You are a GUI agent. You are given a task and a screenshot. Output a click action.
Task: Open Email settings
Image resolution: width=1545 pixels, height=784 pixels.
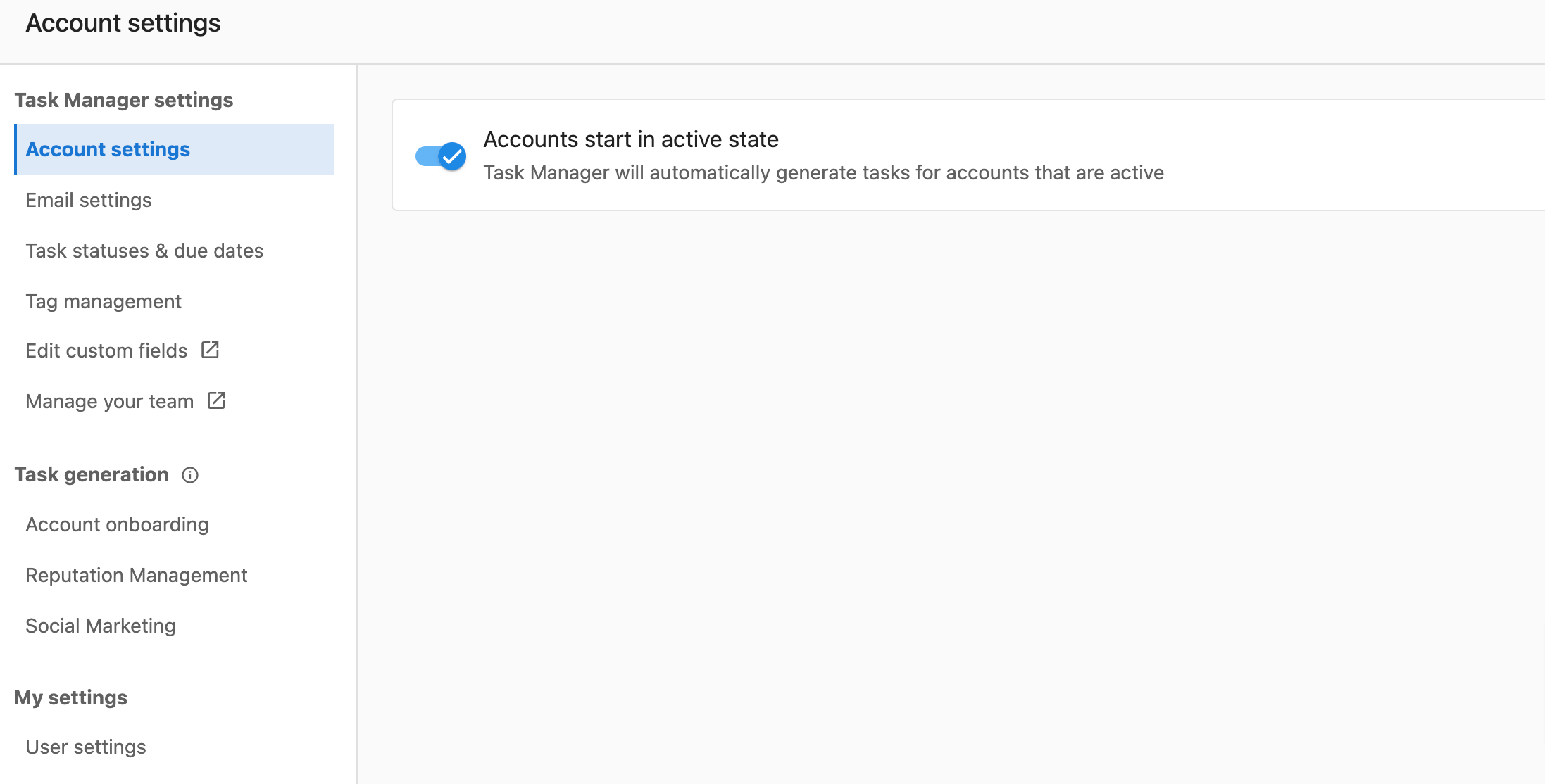point(89,200)
